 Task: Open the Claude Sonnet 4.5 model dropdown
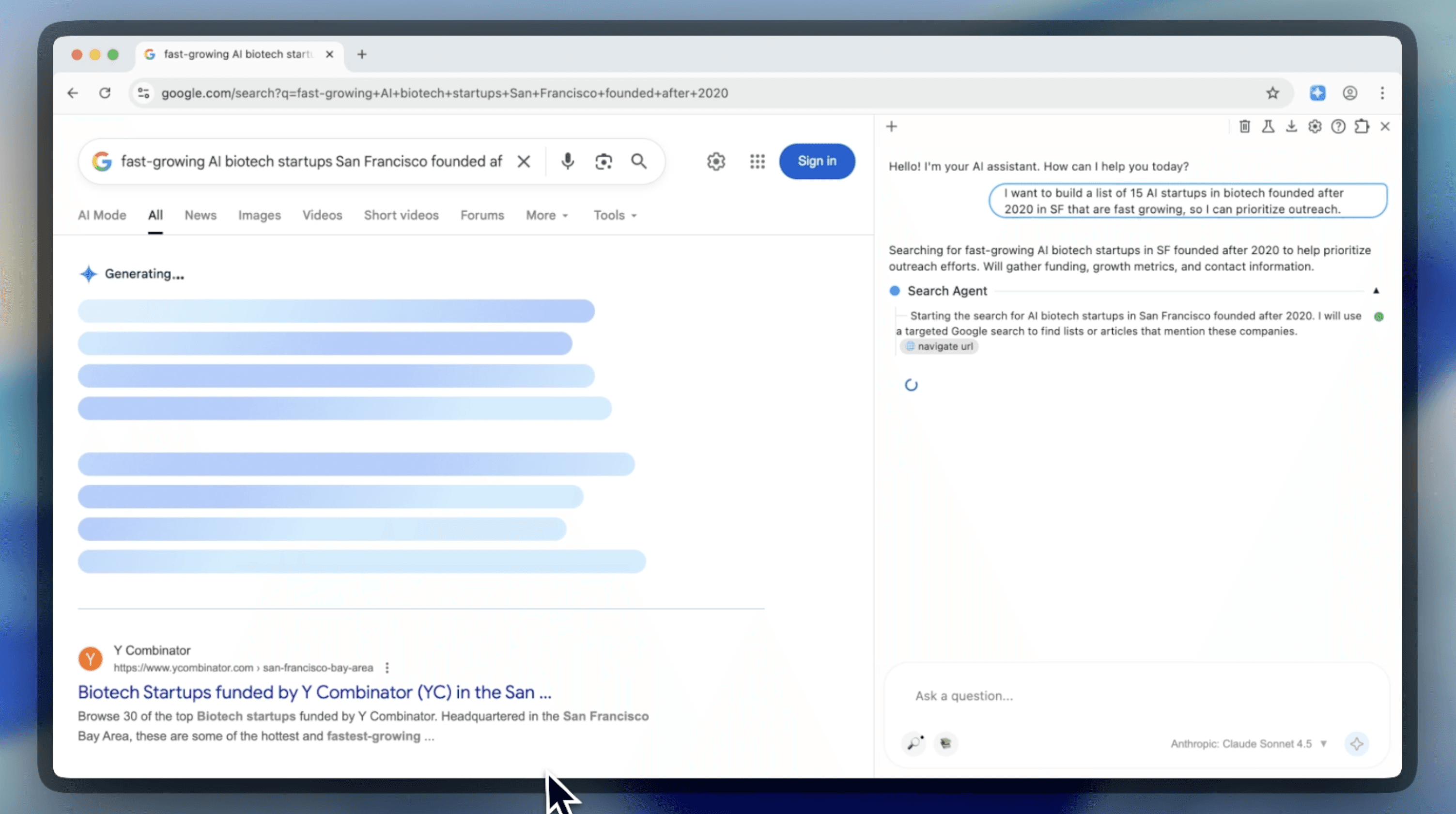[1248, 744]
